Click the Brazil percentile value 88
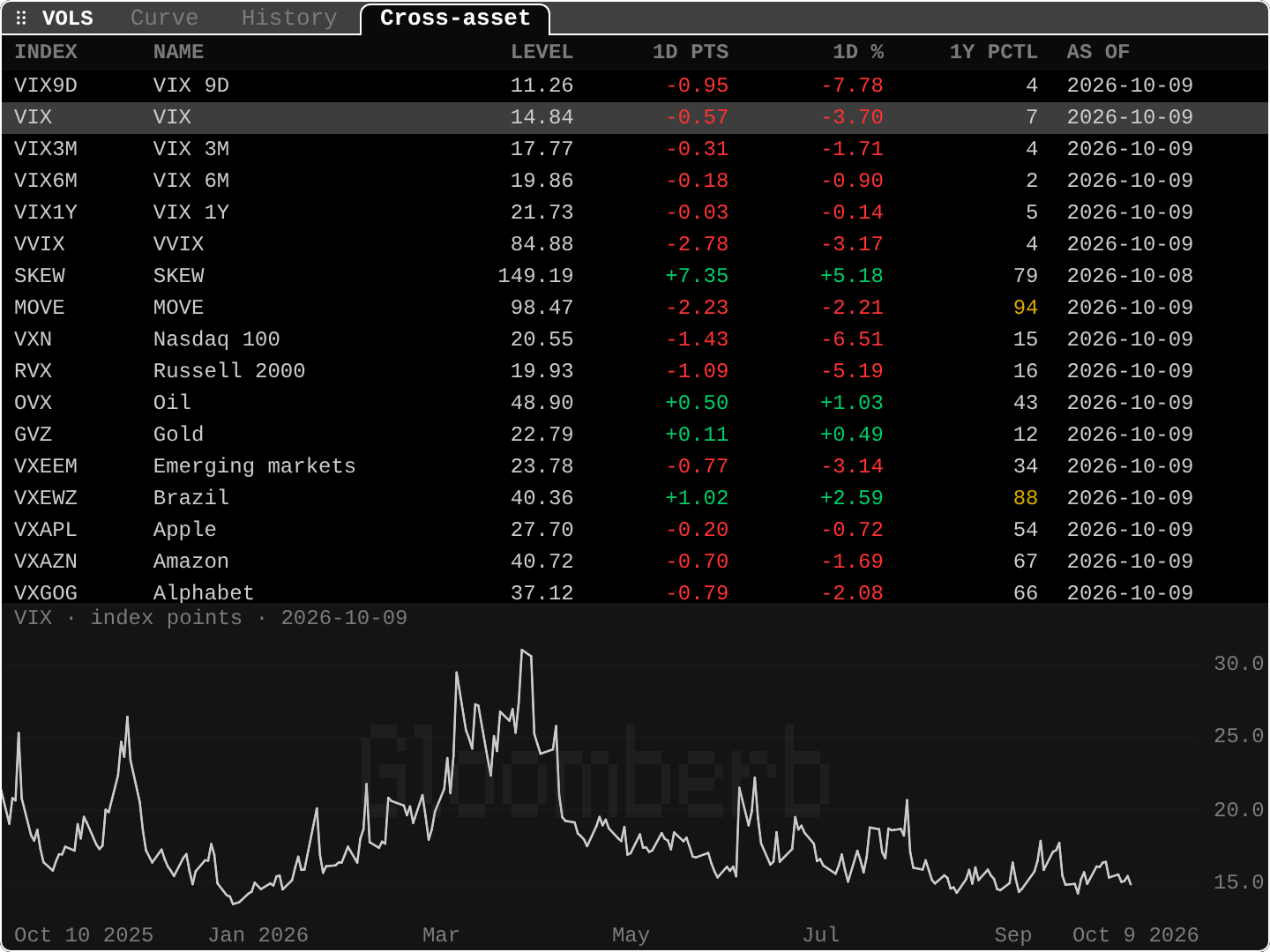 [x=1026, y=498]
